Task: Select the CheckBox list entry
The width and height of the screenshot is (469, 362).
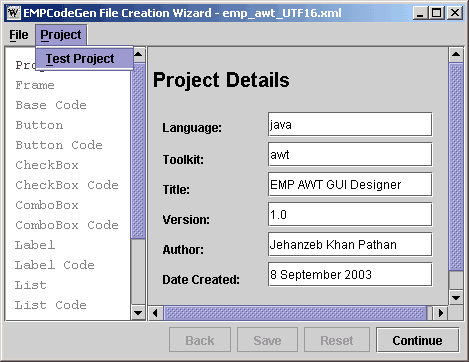Action: click(47, 165)
